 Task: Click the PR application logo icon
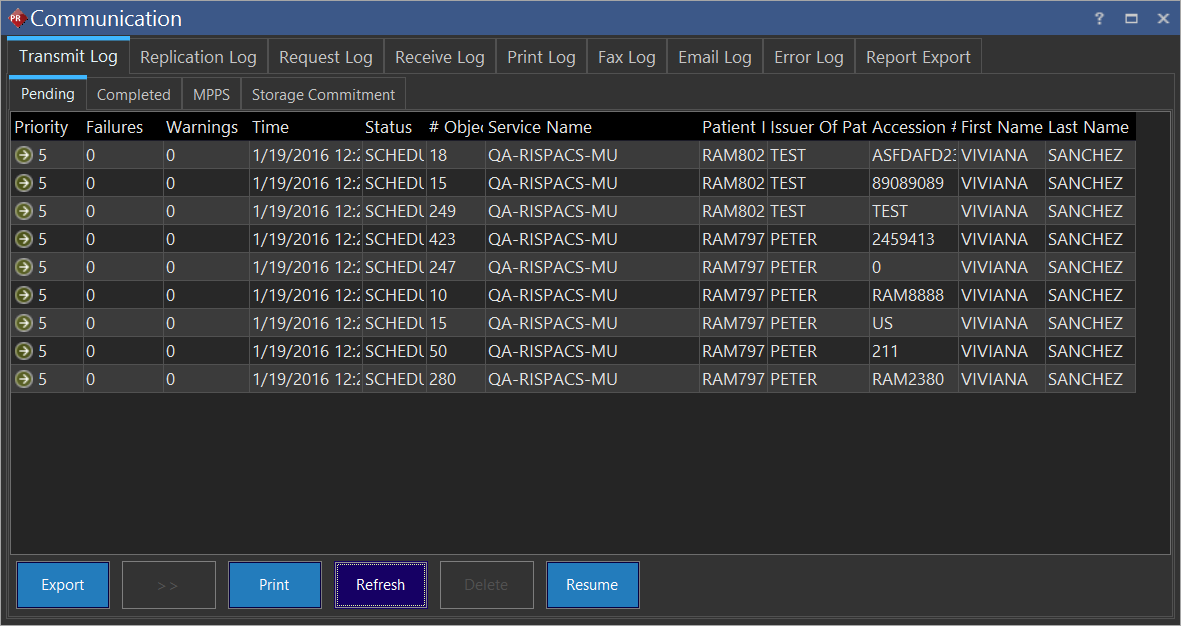coord(17,18)
